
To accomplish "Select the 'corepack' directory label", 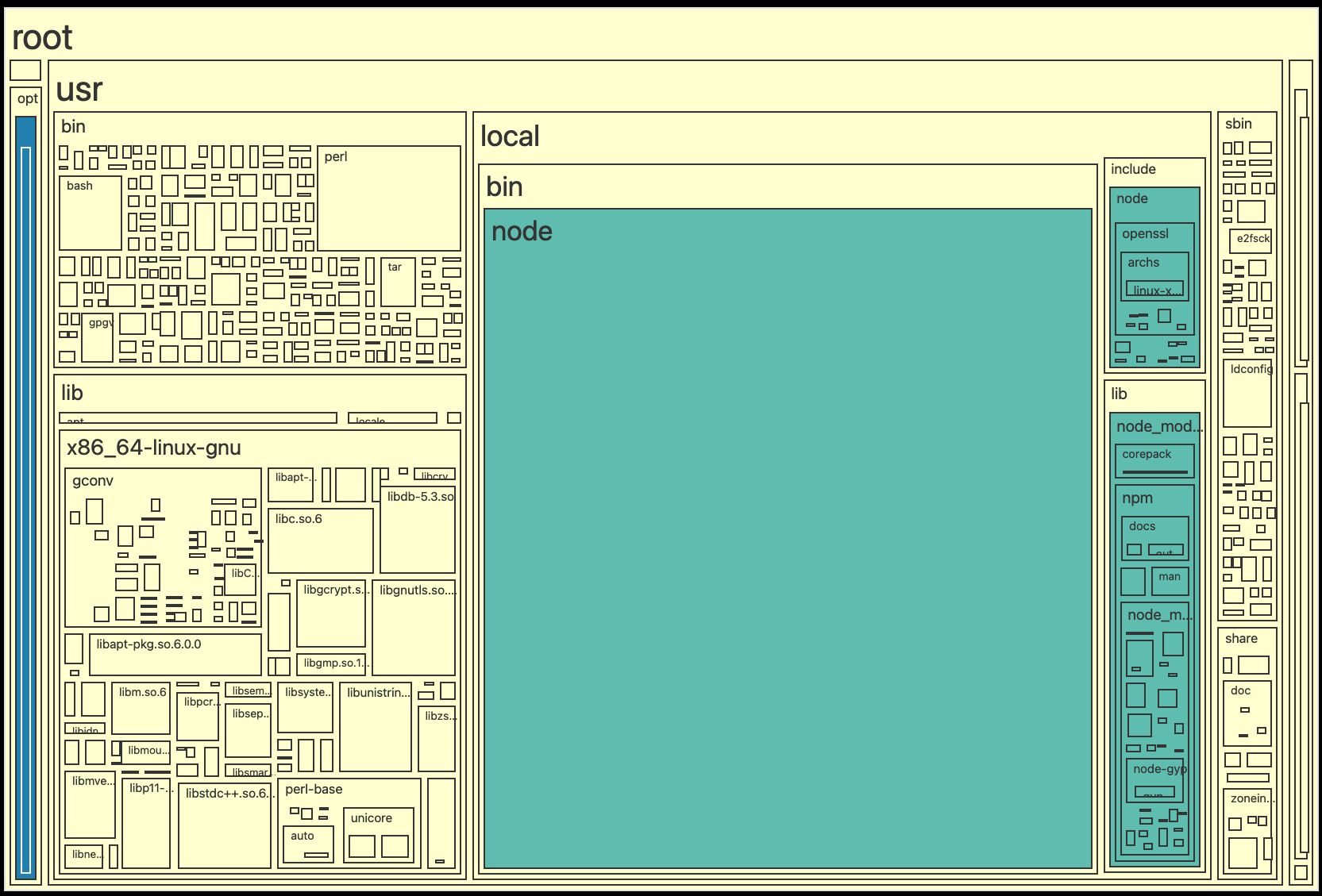I will click(x=1147, y=454).
